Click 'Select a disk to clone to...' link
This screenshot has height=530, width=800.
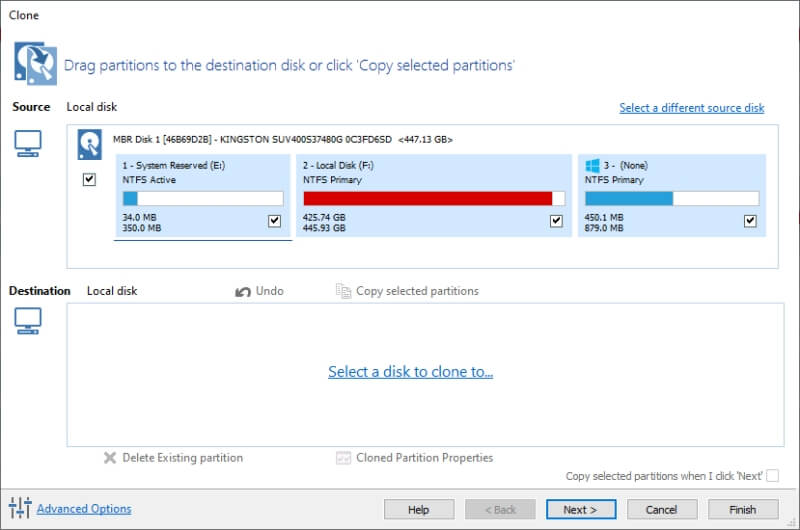[x=410, y=371]
